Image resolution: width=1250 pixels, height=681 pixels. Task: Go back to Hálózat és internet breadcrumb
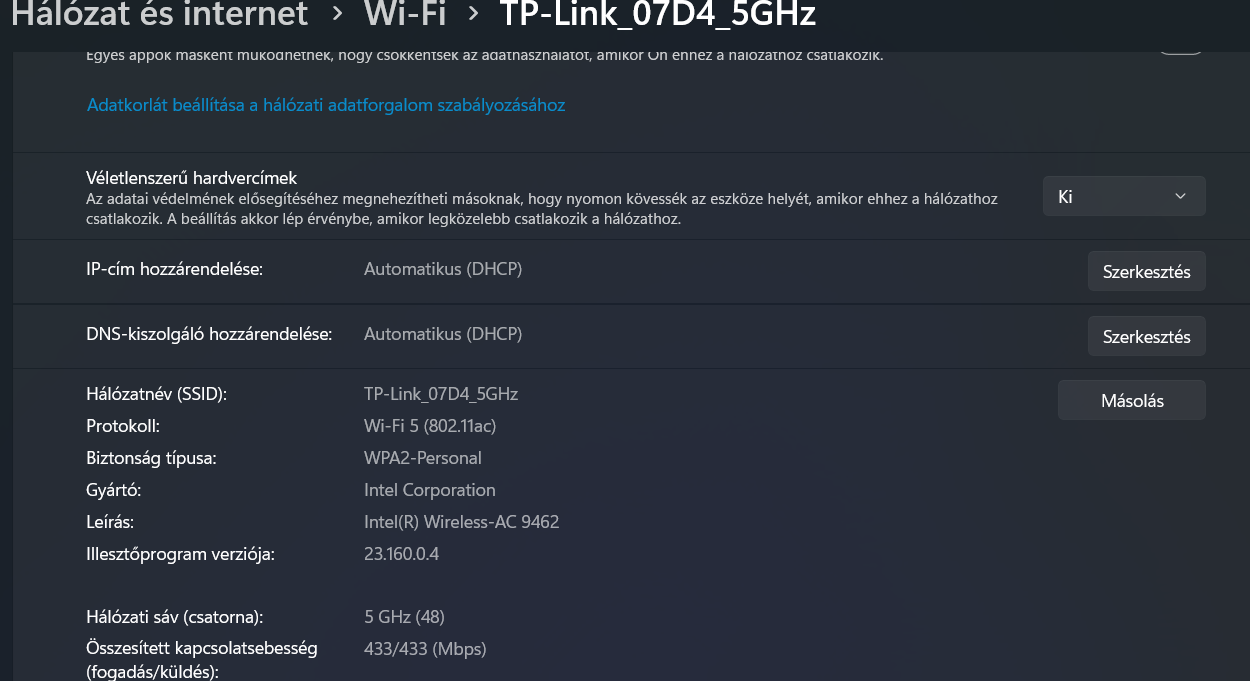[159, 14]
